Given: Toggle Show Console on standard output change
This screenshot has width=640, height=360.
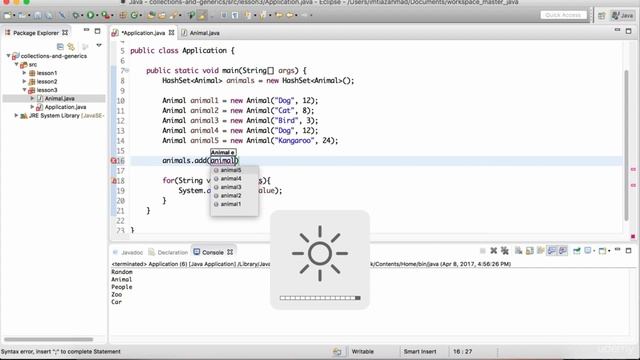Looking at the screenshot, I should 551,251.
